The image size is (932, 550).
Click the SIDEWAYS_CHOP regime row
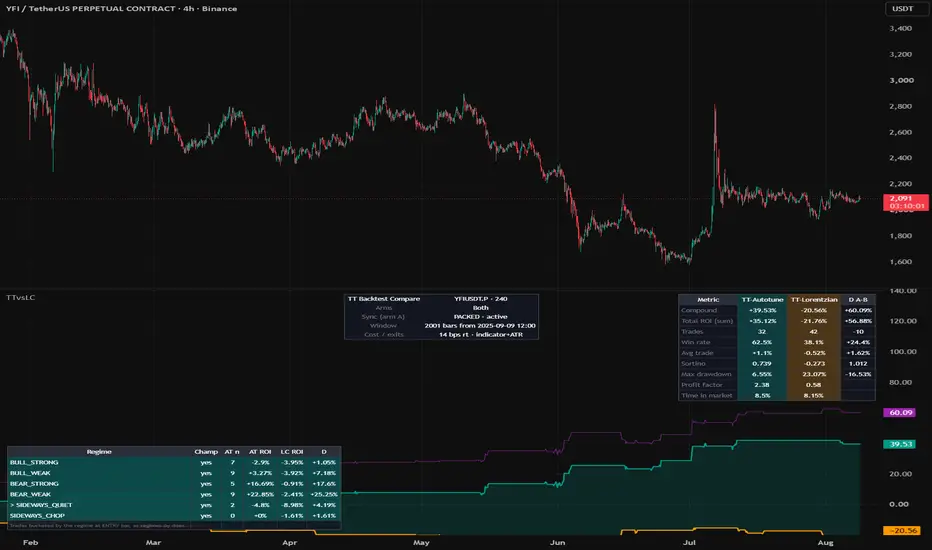[174, 516]
